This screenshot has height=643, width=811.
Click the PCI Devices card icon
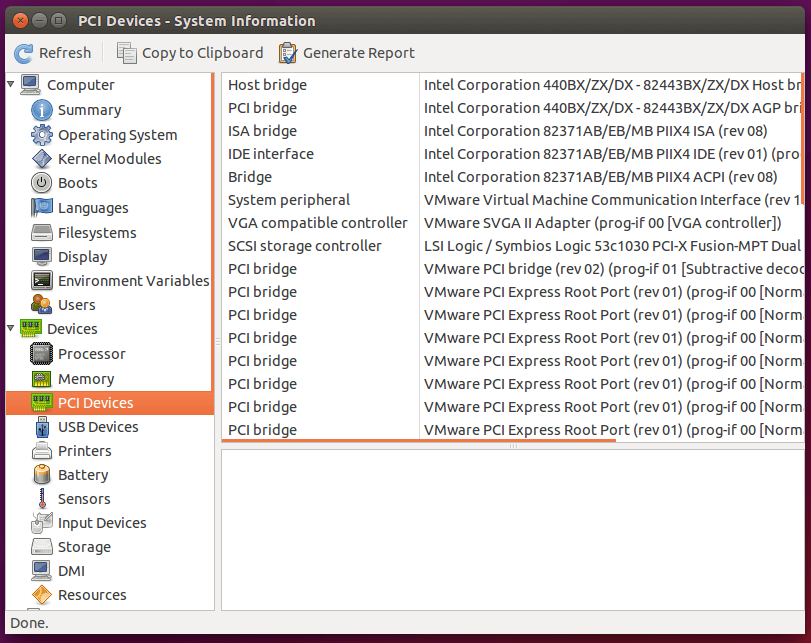click(42, 402)
